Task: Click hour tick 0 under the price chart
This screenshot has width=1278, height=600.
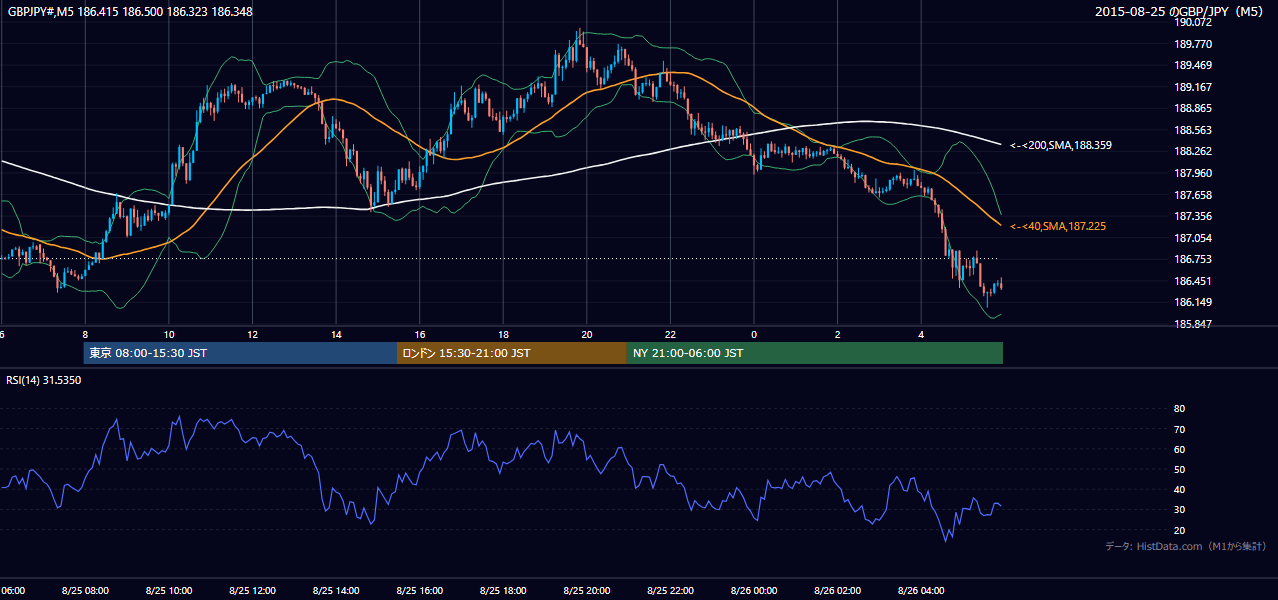Action: (754, 335)
